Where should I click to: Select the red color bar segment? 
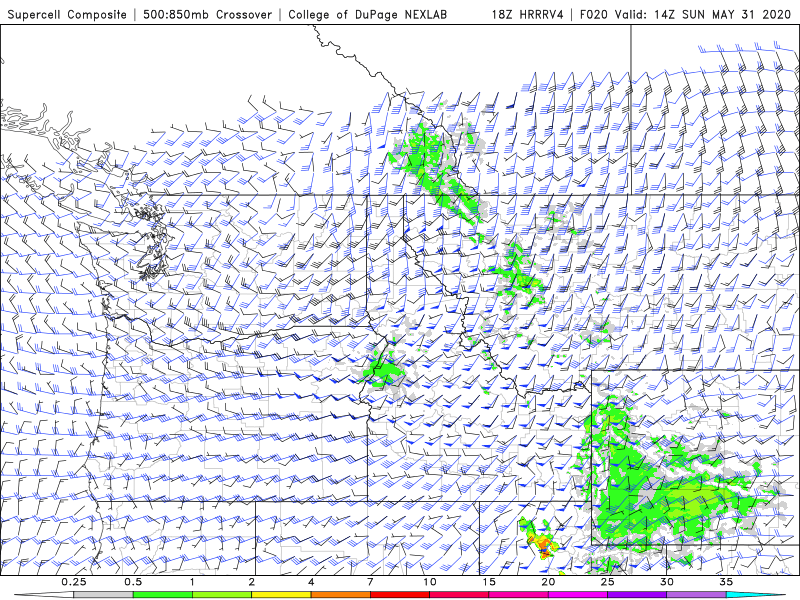[x=399, y=594]
